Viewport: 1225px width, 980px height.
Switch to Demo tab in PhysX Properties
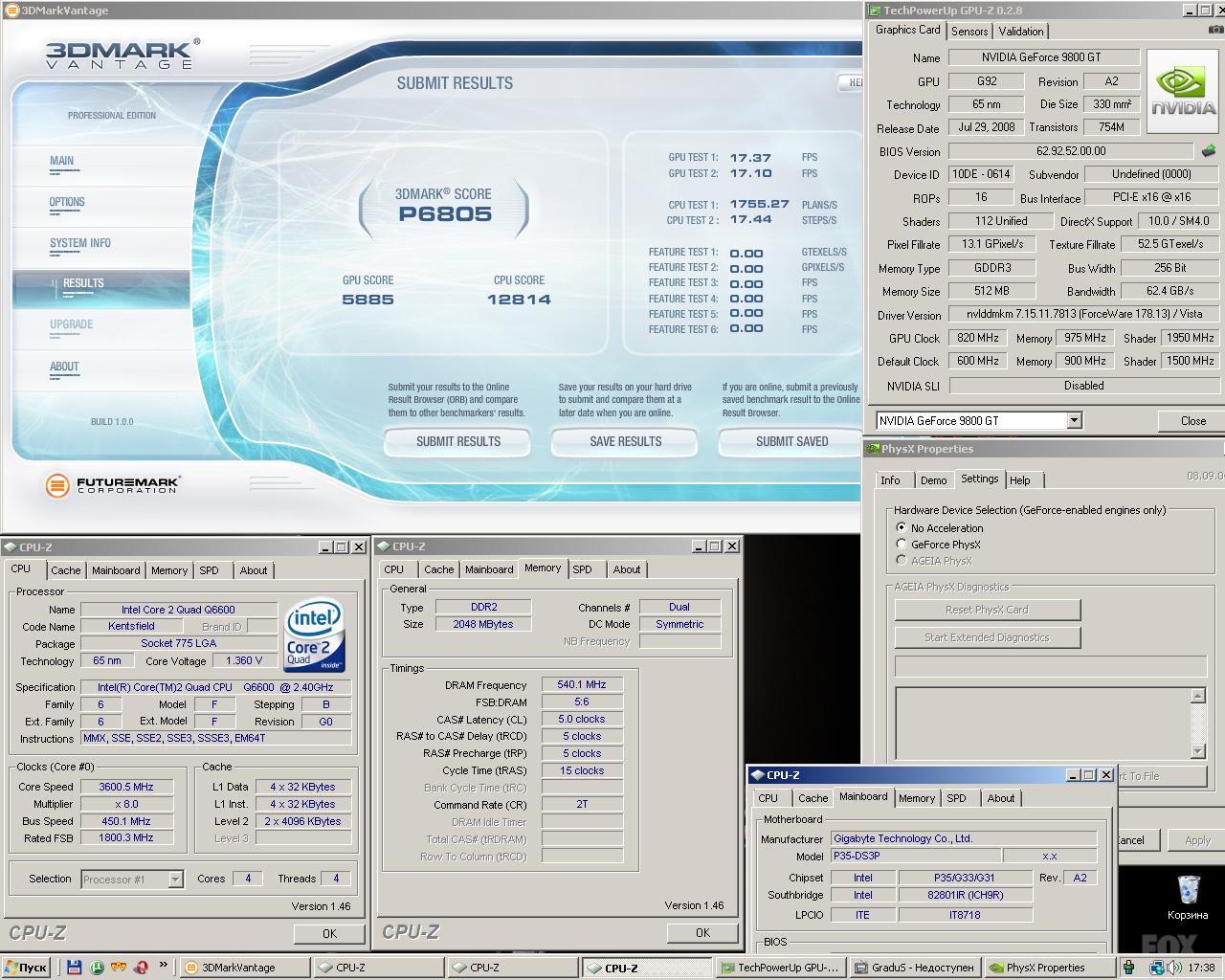pos(933,479)
